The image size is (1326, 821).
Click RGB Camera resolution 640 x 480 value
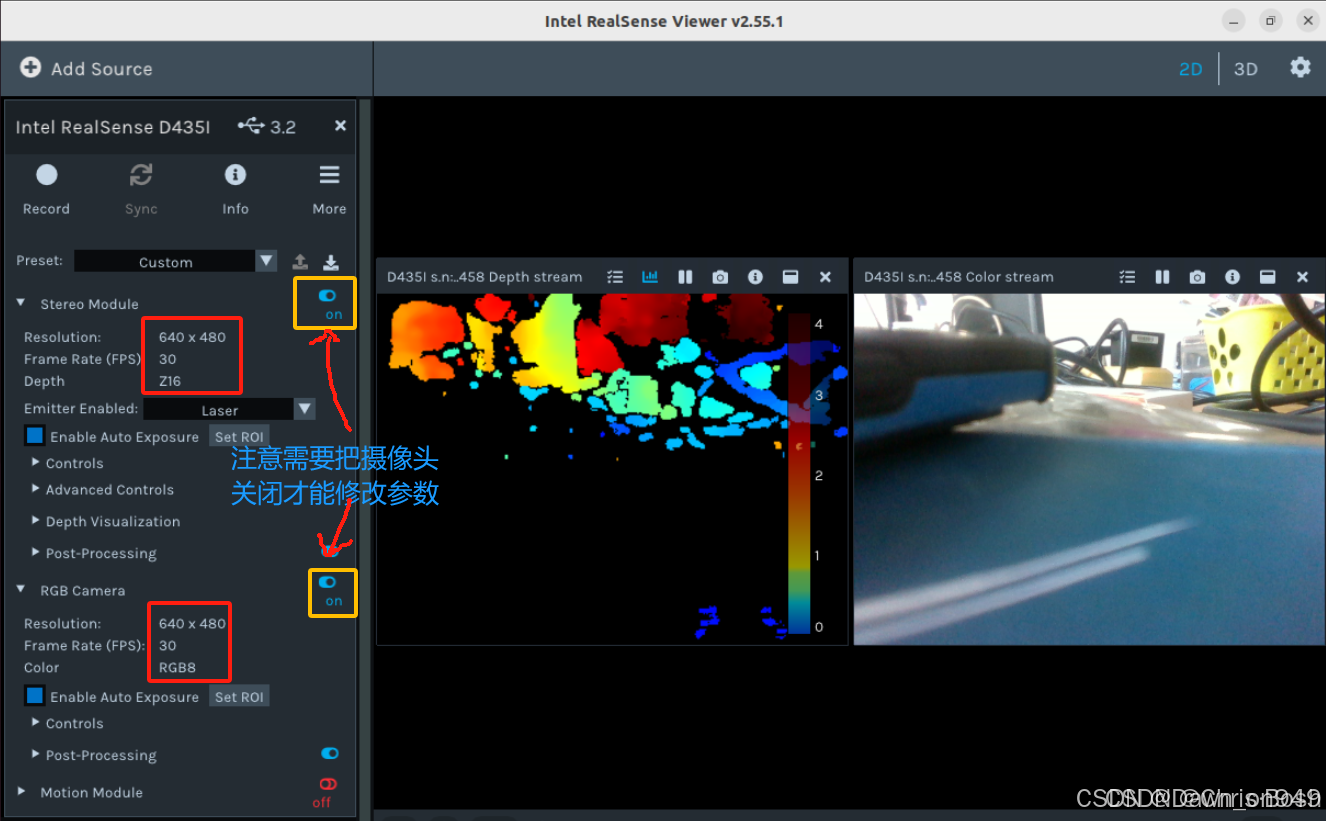pyautogui.click(x=192, y=623)
